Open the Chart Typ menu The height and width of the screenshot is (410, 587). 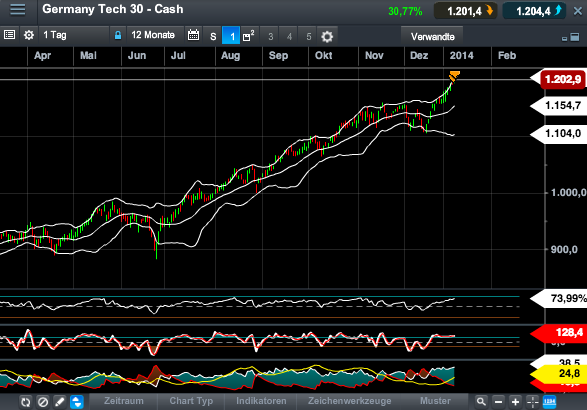click(191, 401)
